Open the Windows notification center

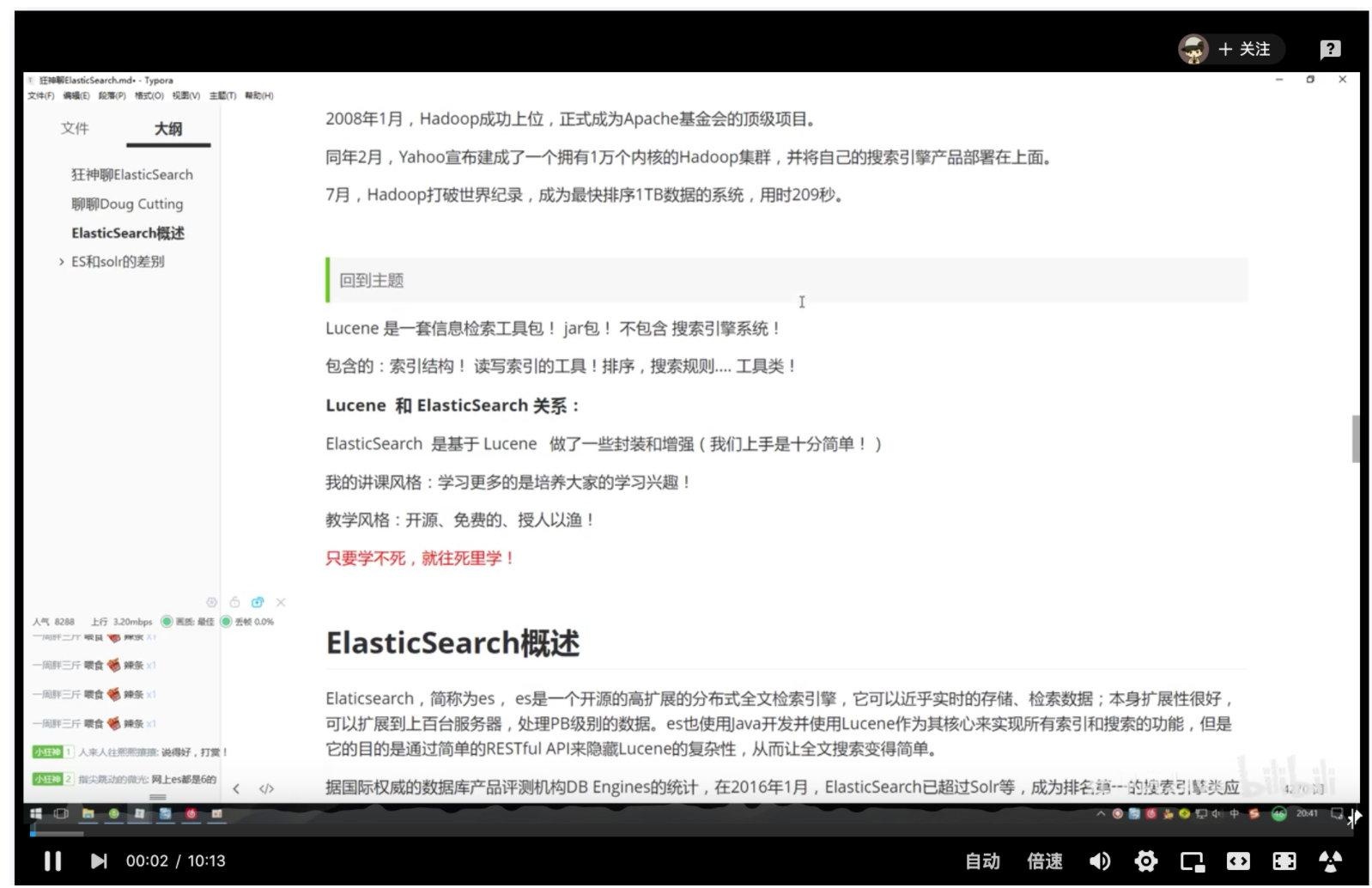click(x=1336, y=813)
